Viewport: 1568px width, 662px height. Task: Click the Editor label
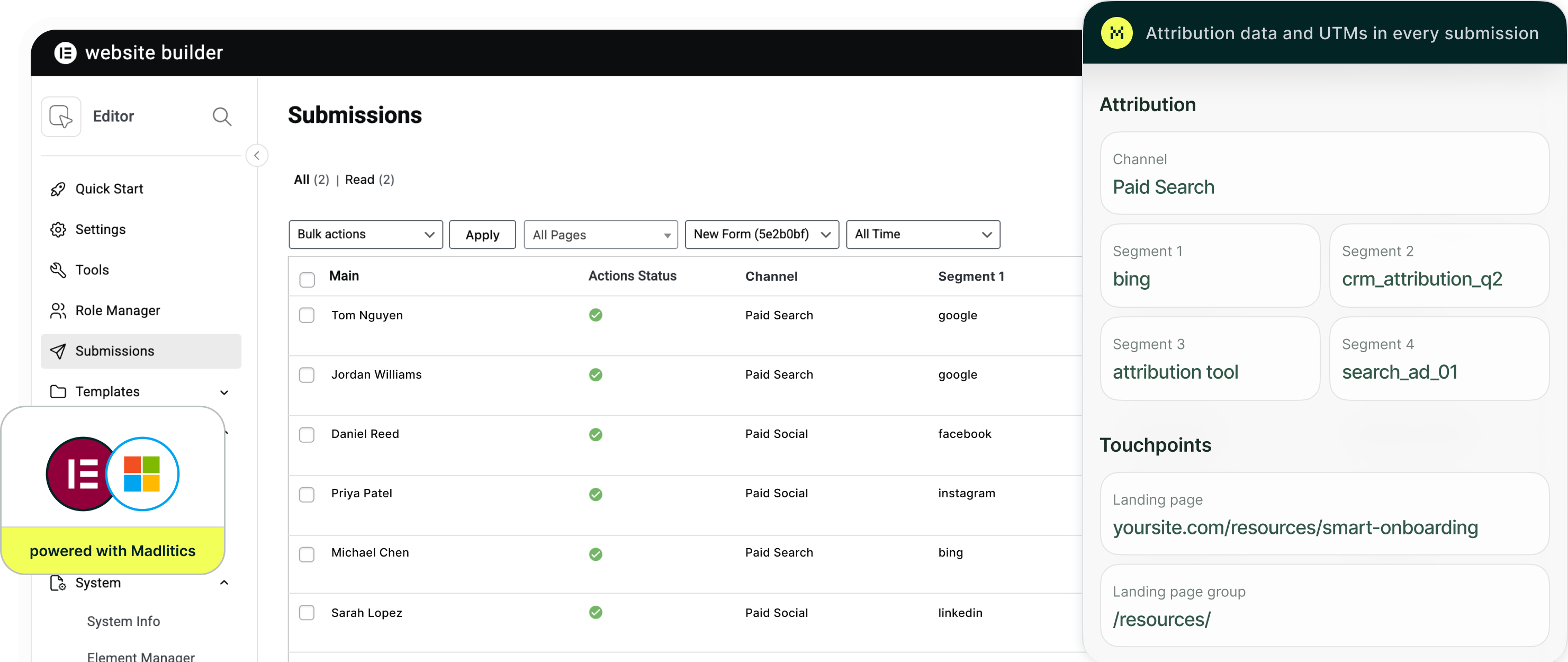pos(113,117)
